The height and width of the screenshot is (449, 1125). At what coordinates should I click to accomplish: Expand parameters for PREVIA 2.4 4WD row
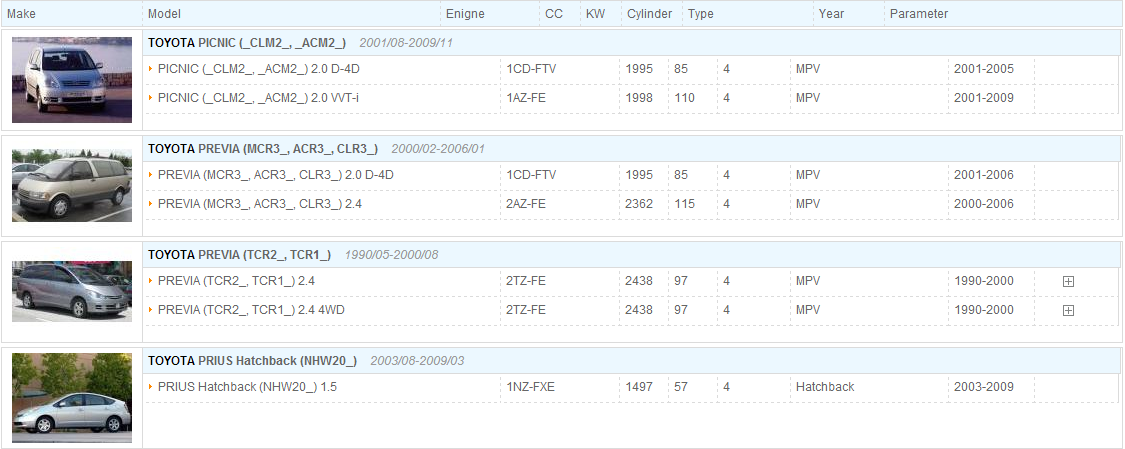tap(1068, 311)
